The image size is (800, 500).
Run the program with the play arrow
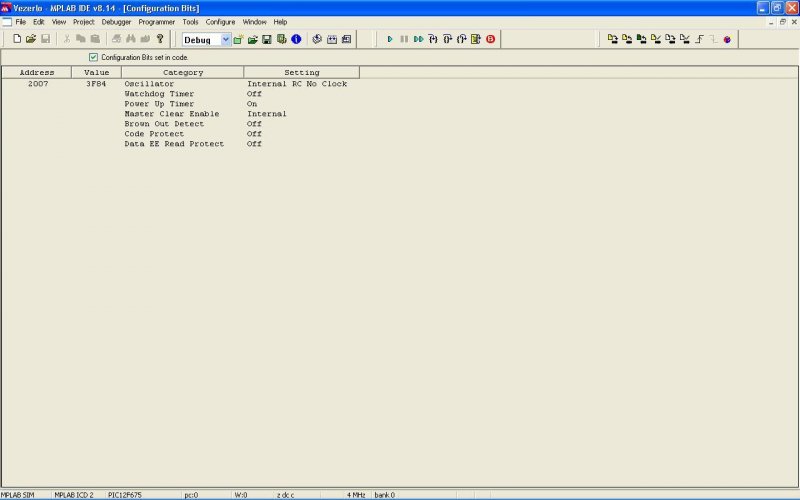(390, 39)
